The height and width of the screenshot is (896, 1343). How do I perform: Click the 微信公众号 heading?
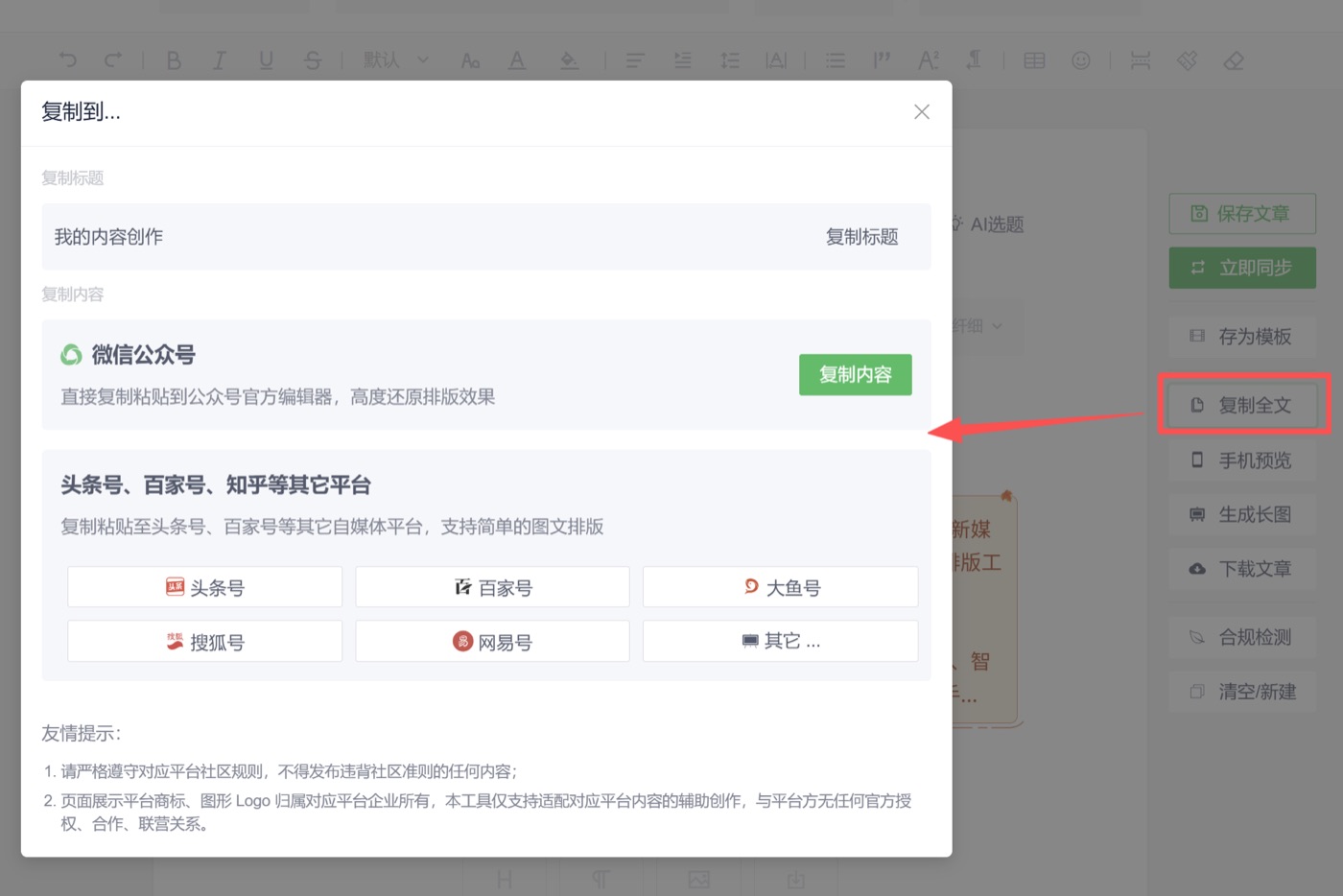[144, 355]
